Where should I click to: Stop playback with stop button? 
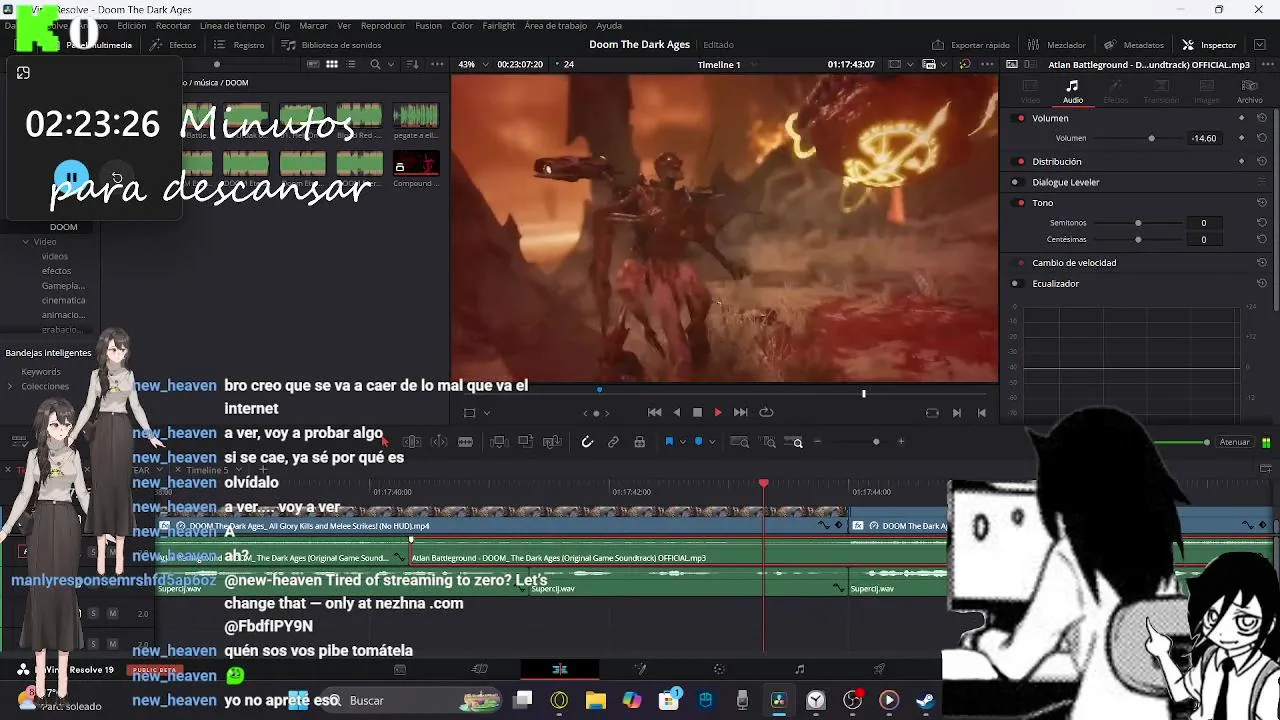pos(697,412)
